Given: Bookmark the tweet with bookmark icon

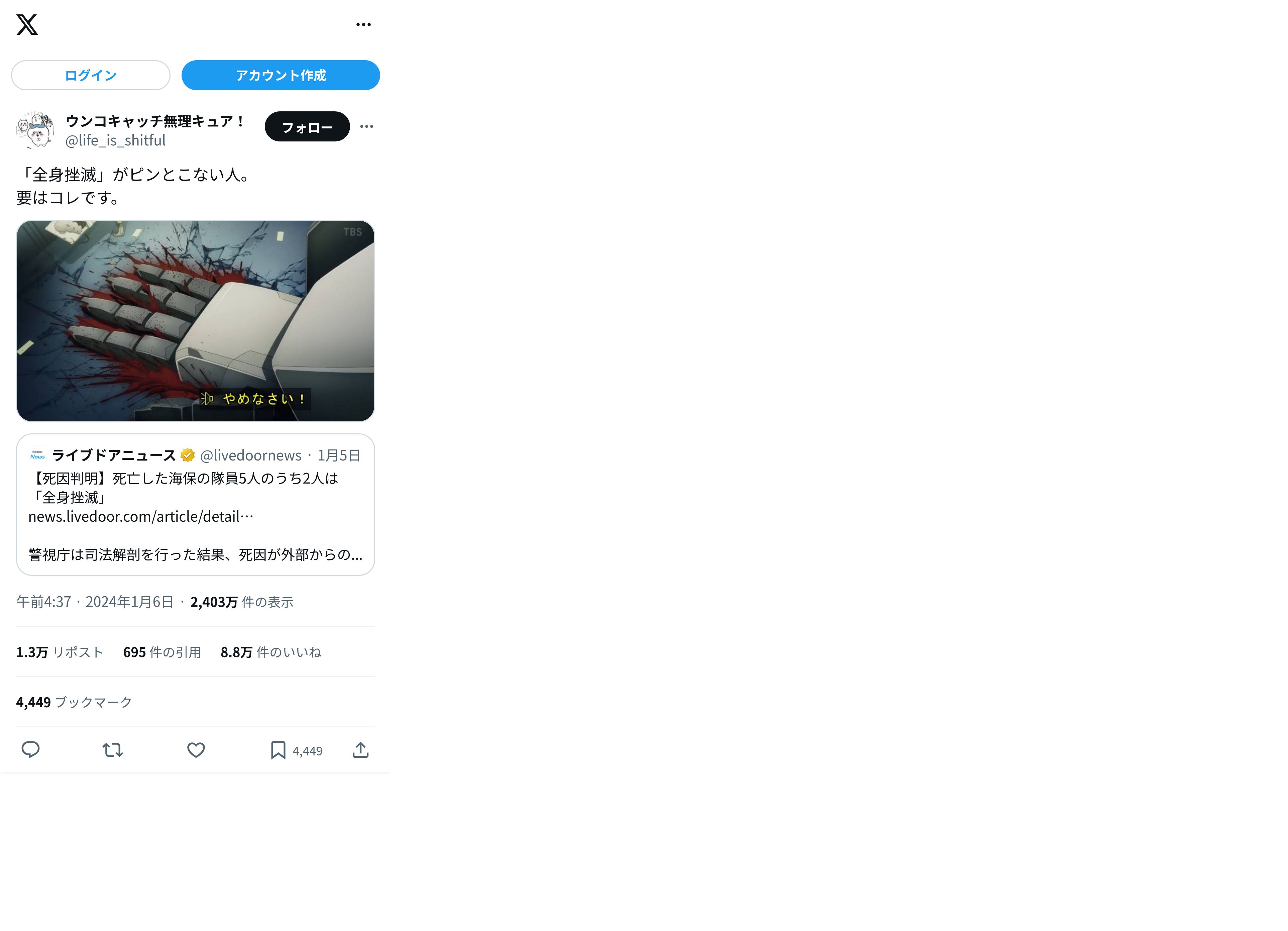Looking at the screenshot, I should pos(278,750).
